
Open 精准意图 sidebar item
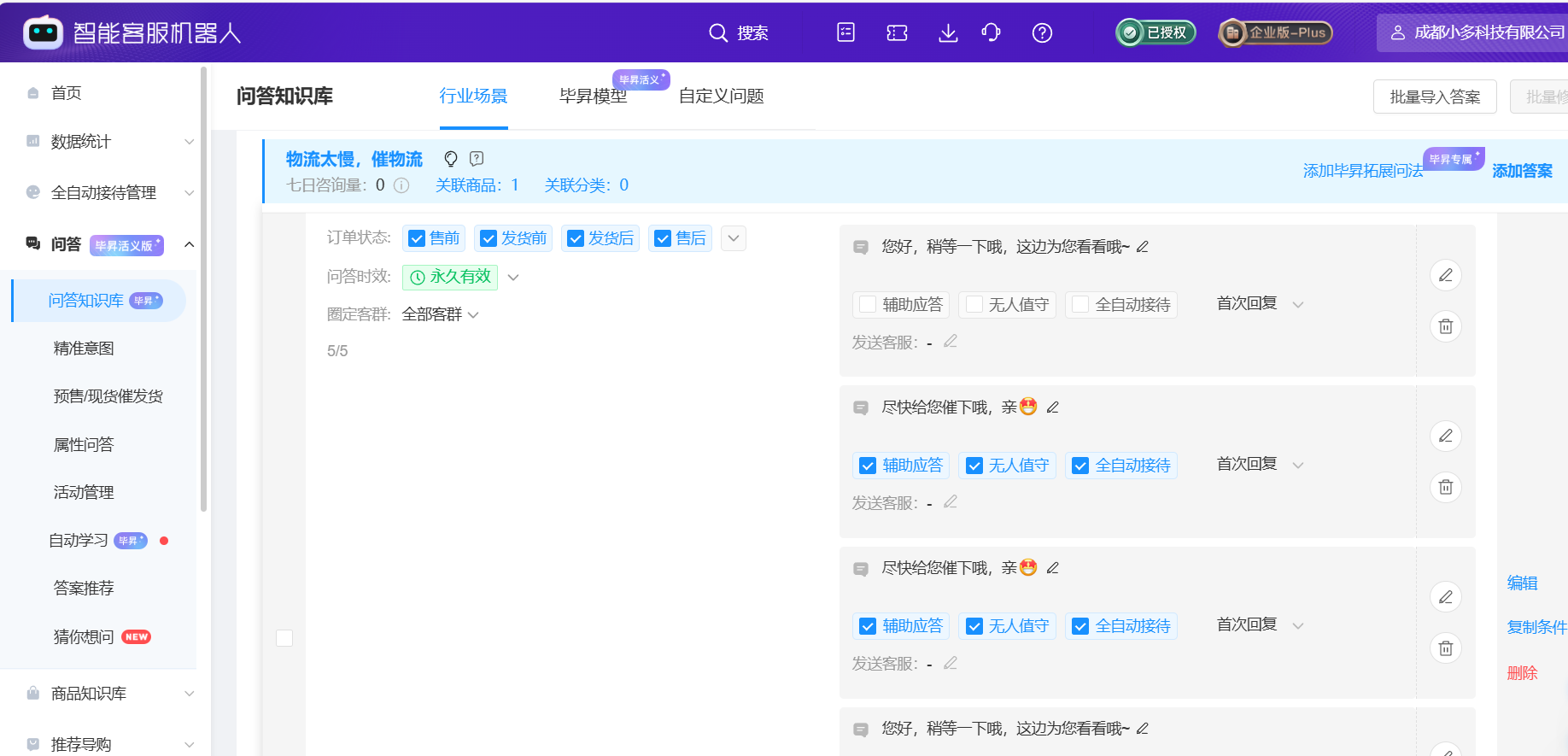(x=84, y=349)
